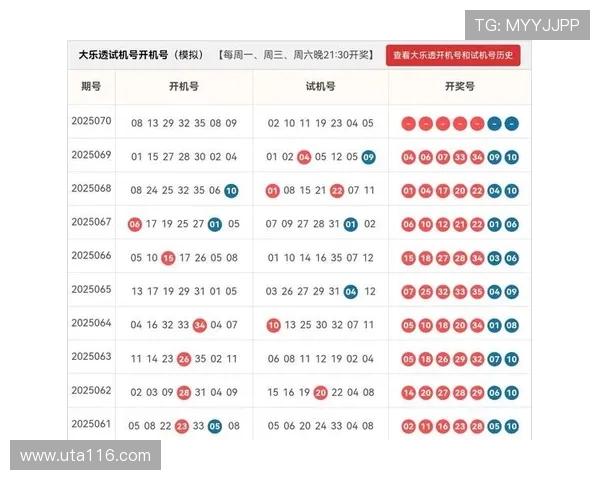This screenshot has height=480, width=600.
Task: Click number 14 in 2025066 试机号
Action: coord(305,258)
